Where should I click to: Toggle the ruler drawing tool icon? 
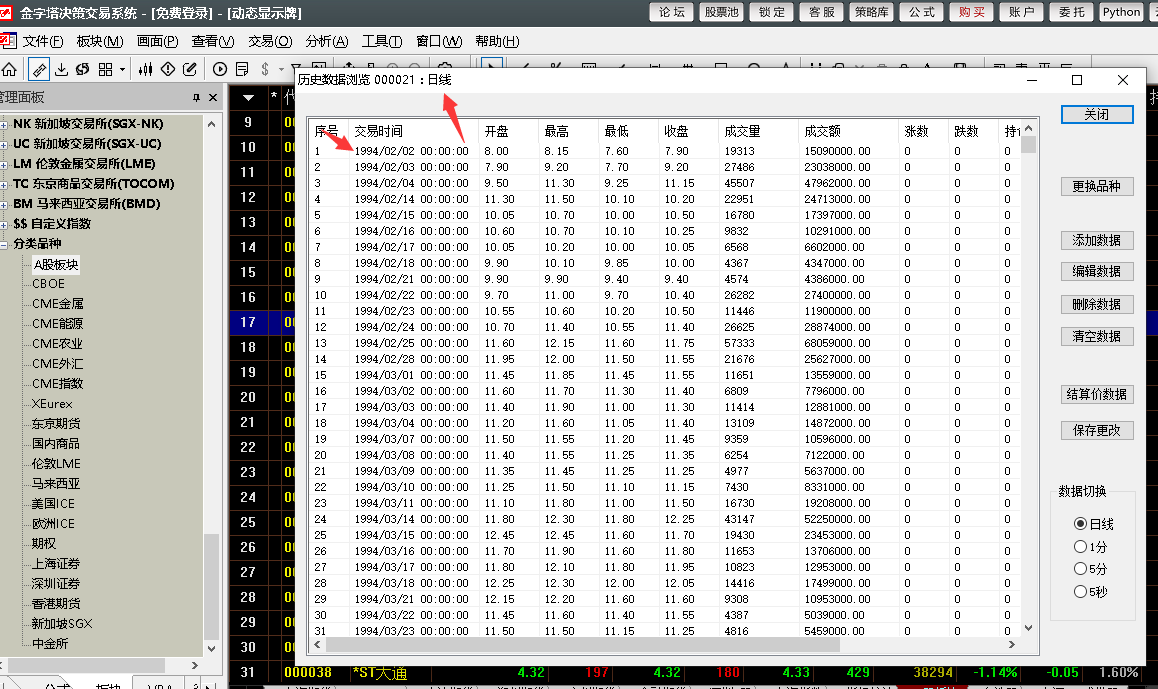click(38, 69)
